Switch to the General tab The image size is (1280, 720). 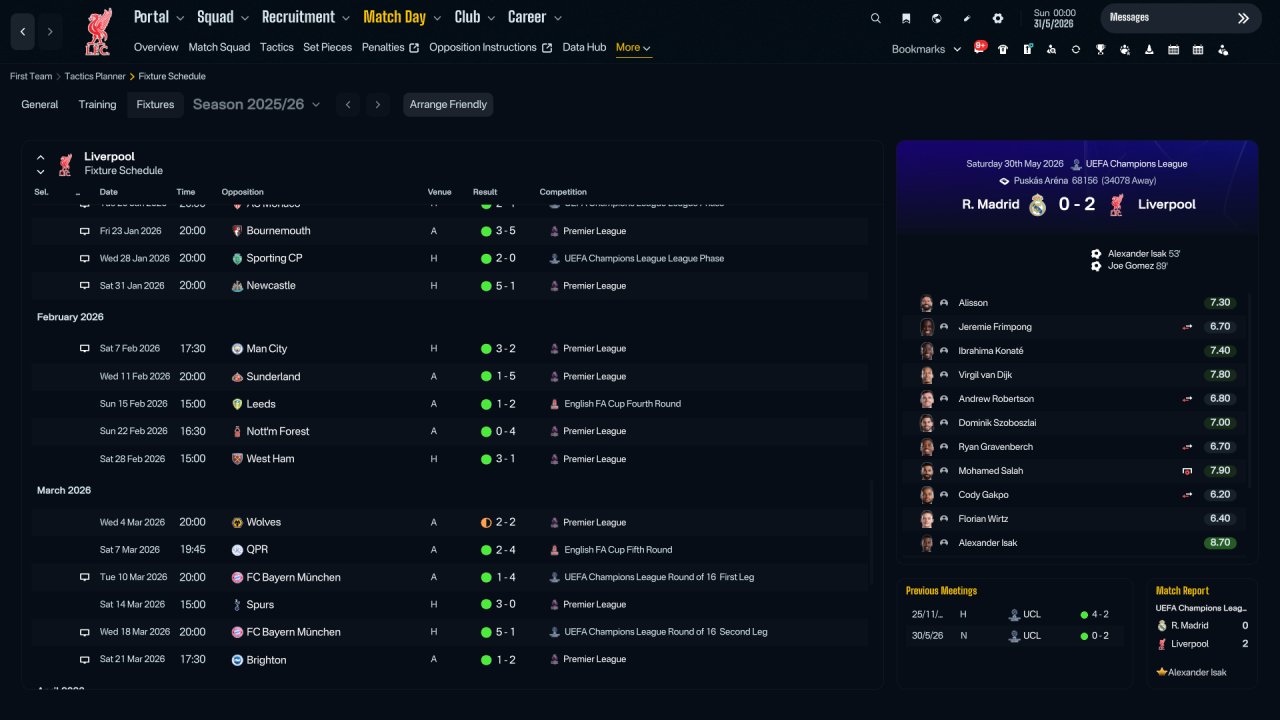click(x=40, y=104)
